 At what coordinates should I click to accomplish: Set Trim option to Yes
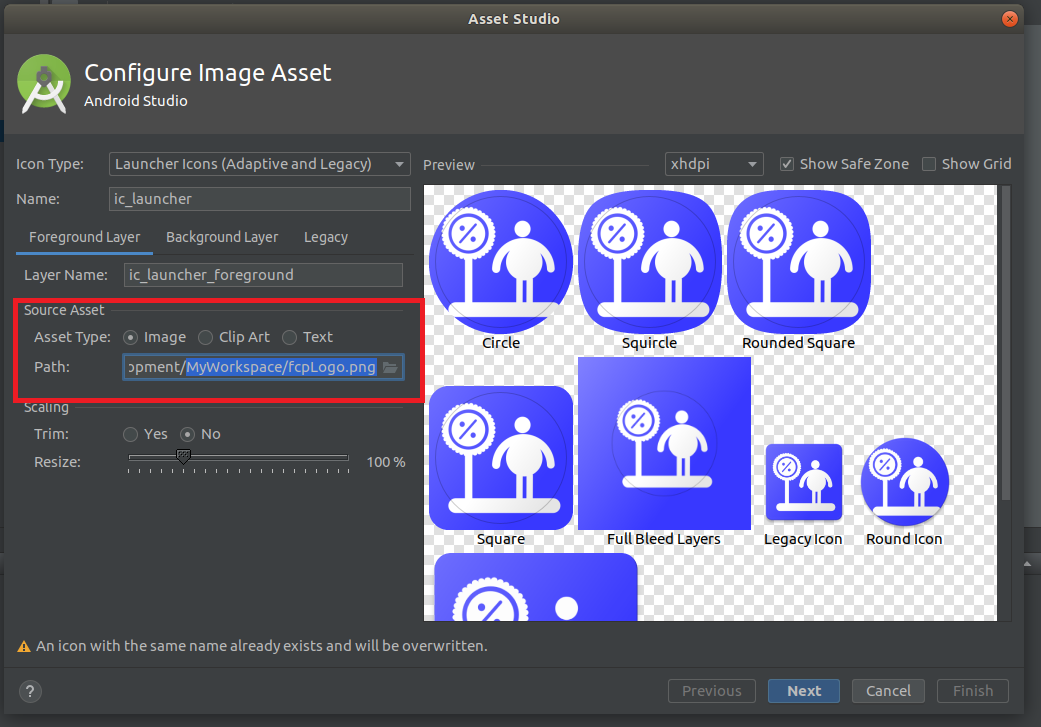(130, 434)
